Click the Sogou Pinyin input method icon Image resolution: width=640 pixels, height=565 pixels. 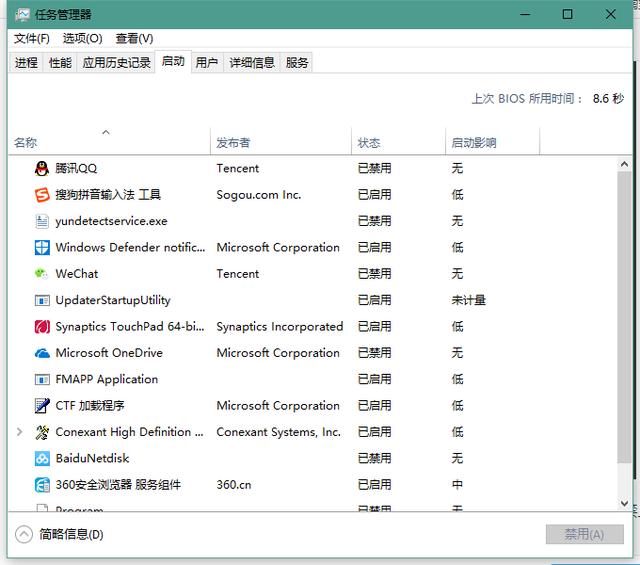[42, 195]
